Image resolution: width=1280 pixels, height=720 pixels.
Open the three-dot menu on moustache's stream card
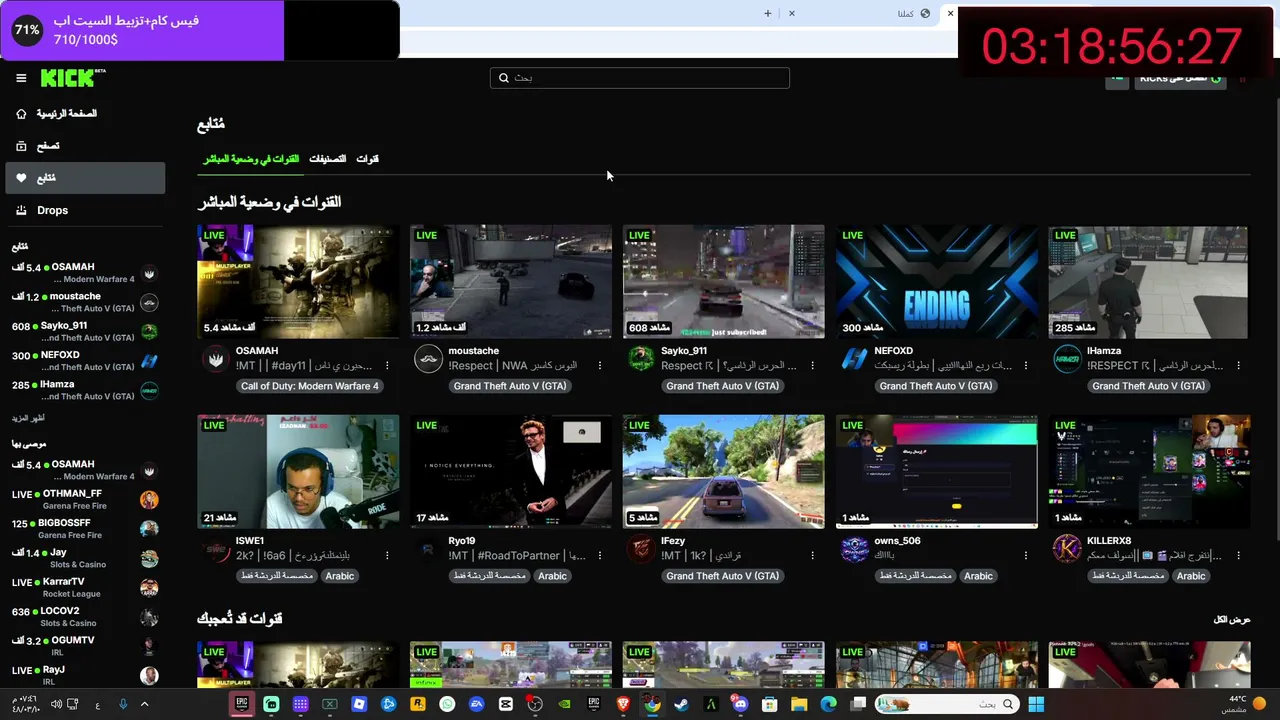coord(600,366)
